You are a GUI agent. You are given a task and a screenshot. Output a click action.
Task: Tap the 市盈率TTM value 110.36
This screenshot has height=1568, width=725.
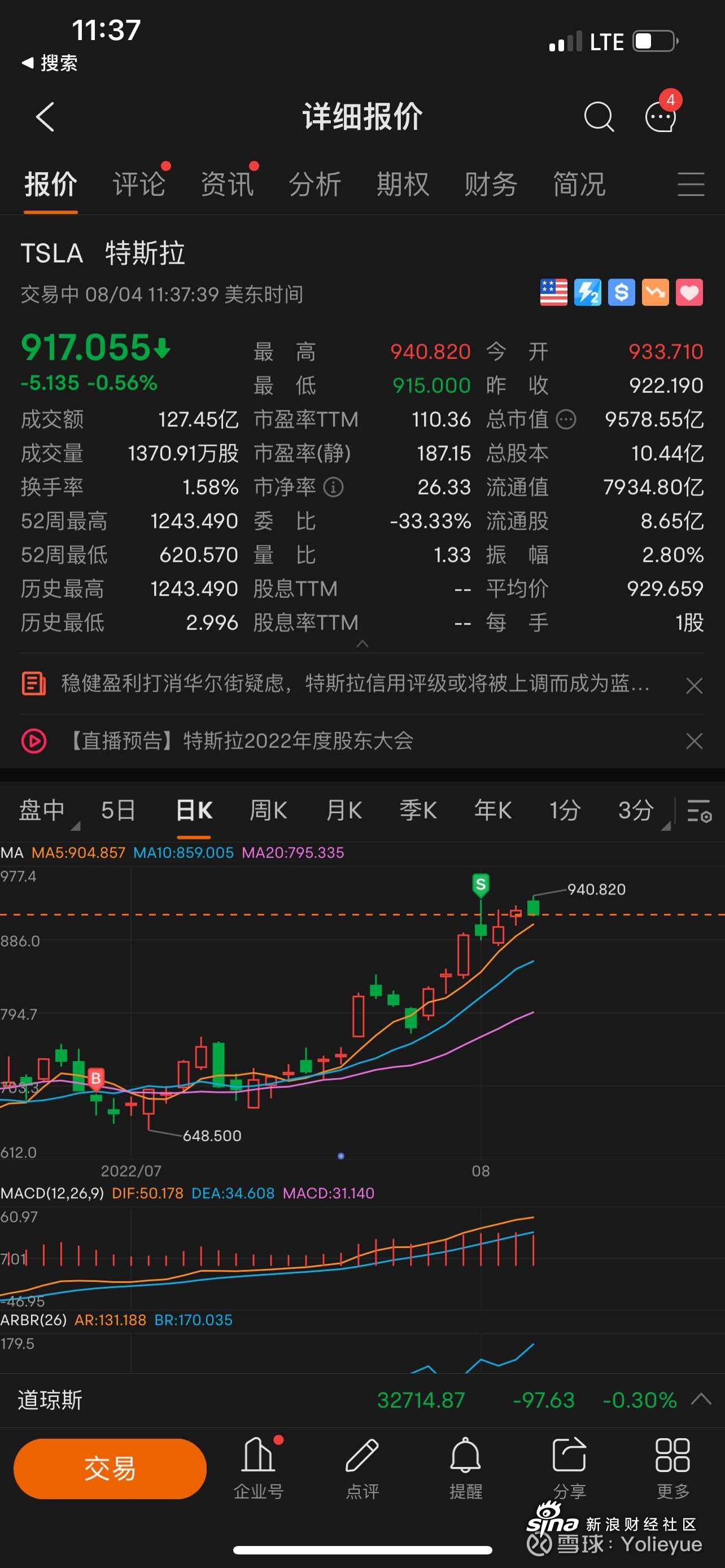click(x=442, y=419)
